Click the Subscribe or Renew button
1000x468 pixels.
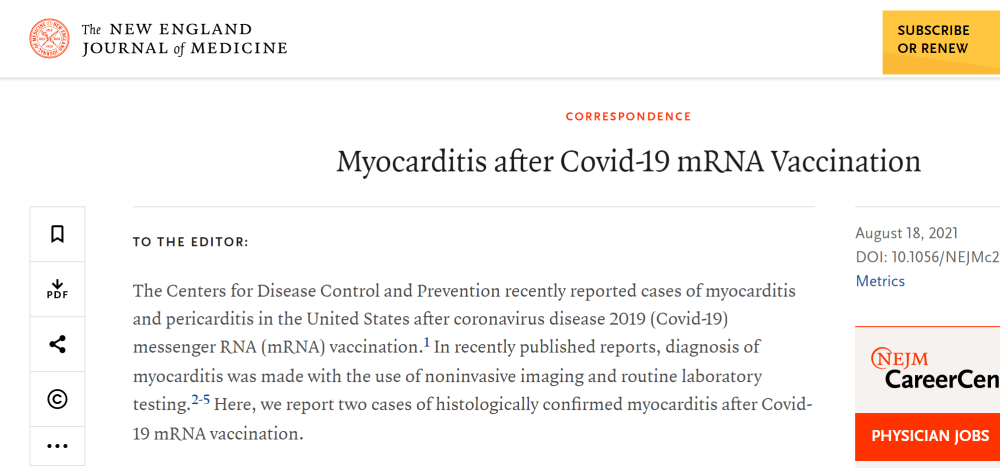click(x=940, y=40)
